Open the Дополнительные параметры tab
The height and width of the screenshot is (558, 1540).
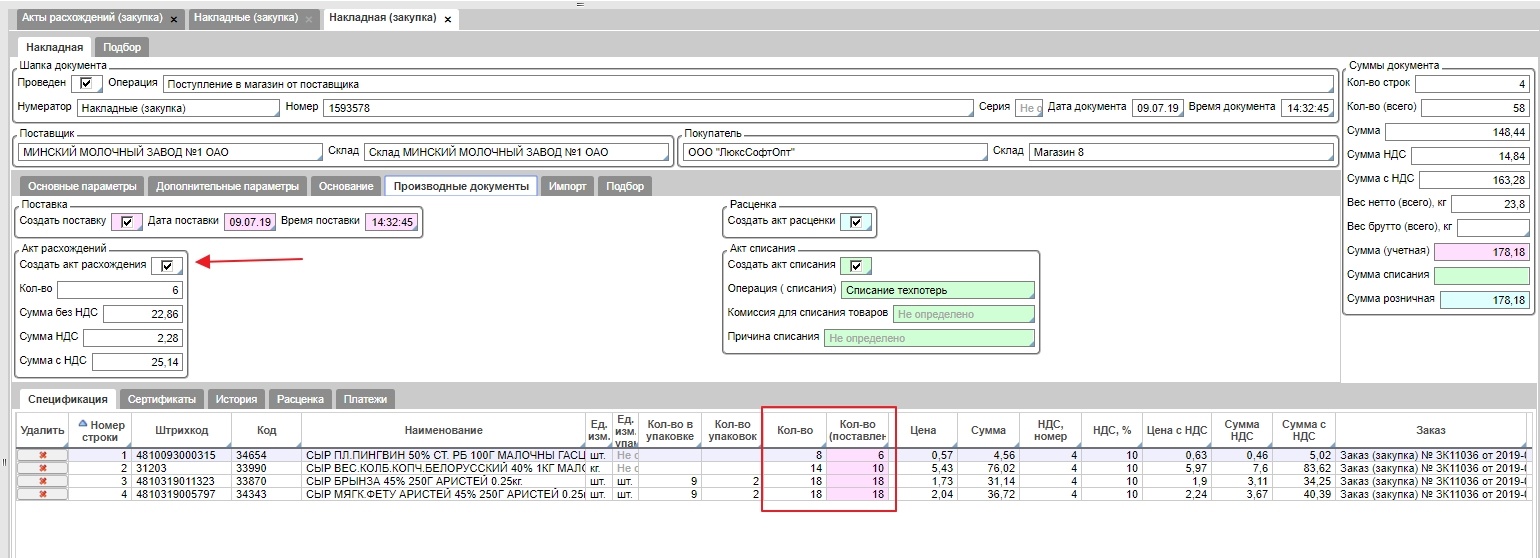click(227, 186)
